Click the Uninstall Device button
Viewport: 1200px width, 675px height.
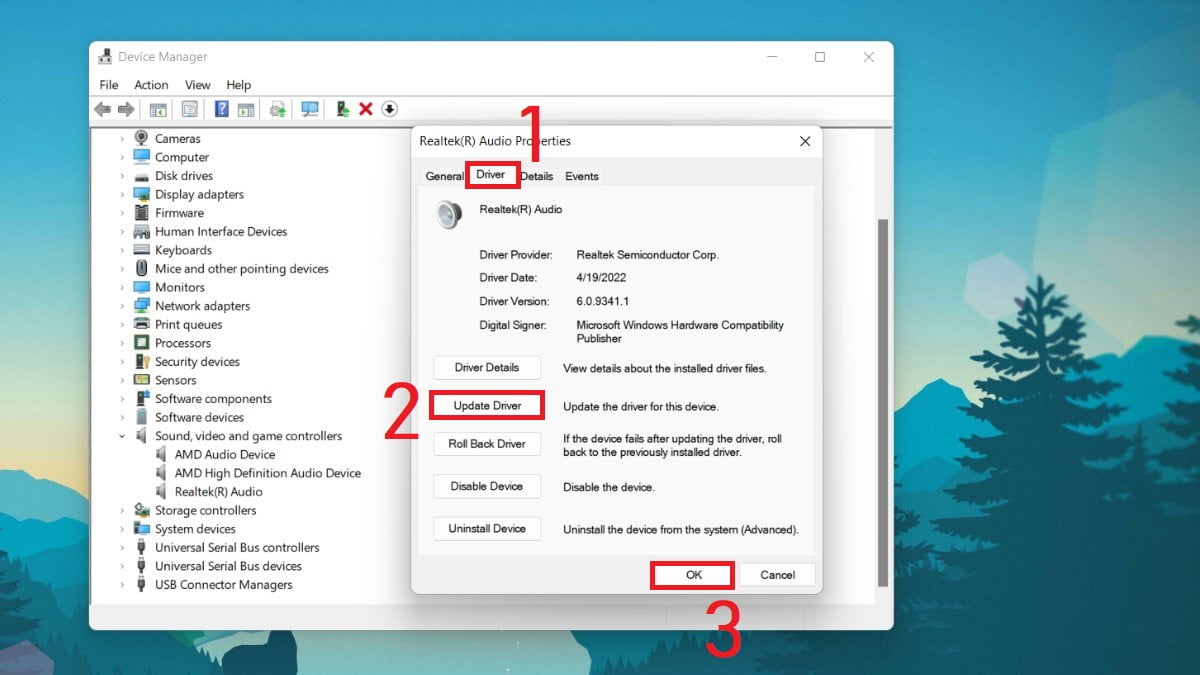tap(487, 529)
